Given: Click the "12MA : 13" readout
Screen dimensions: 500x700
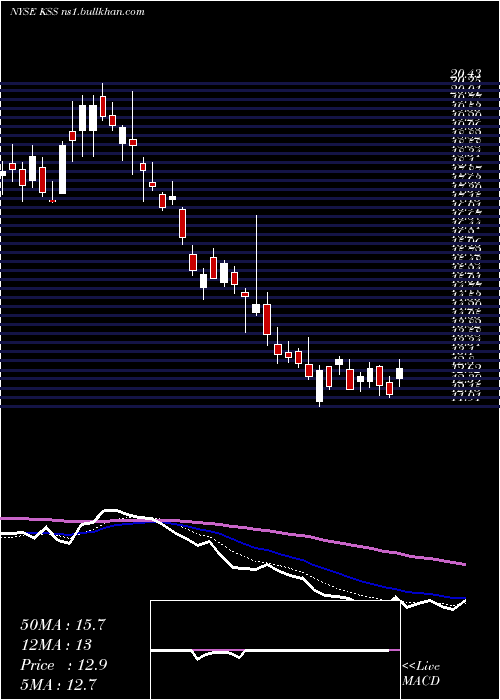Looking at the screenshot, I should click(x=56, y=644).
